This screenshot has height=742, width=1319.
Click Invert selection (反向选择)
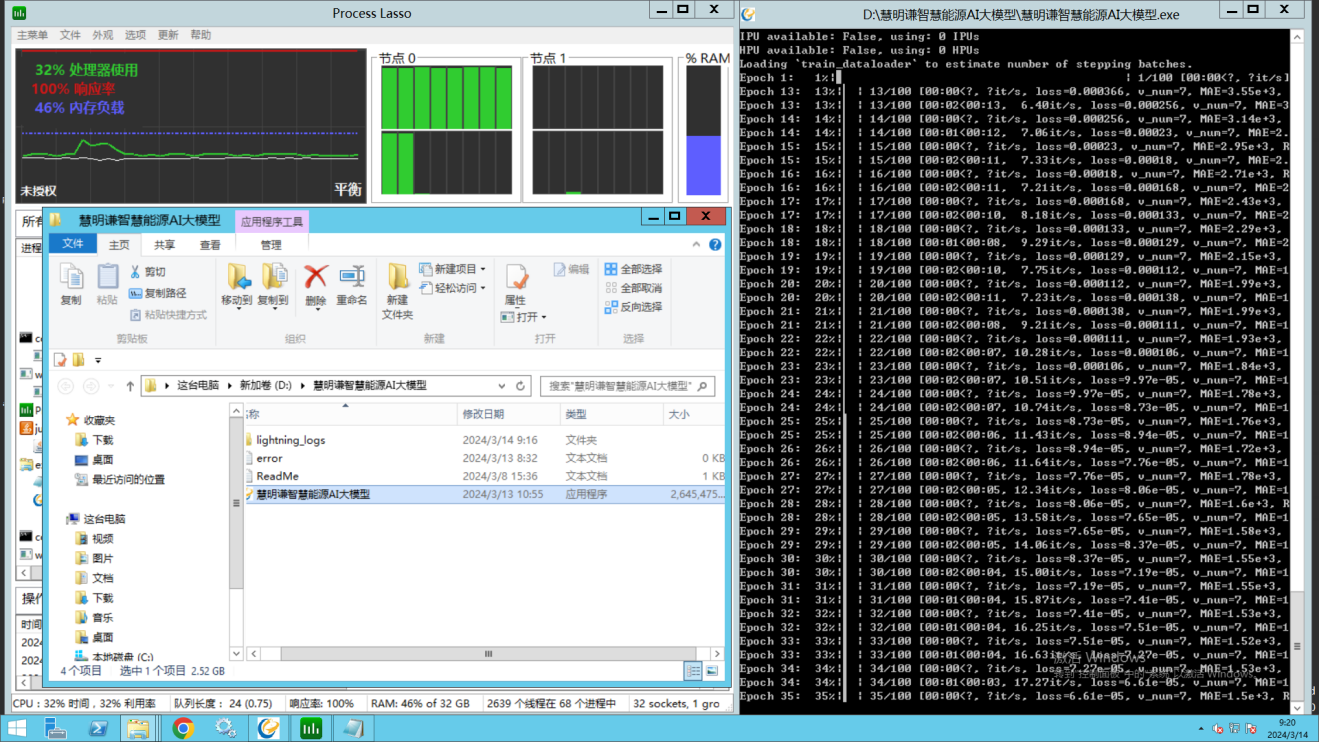coord(634,307)
